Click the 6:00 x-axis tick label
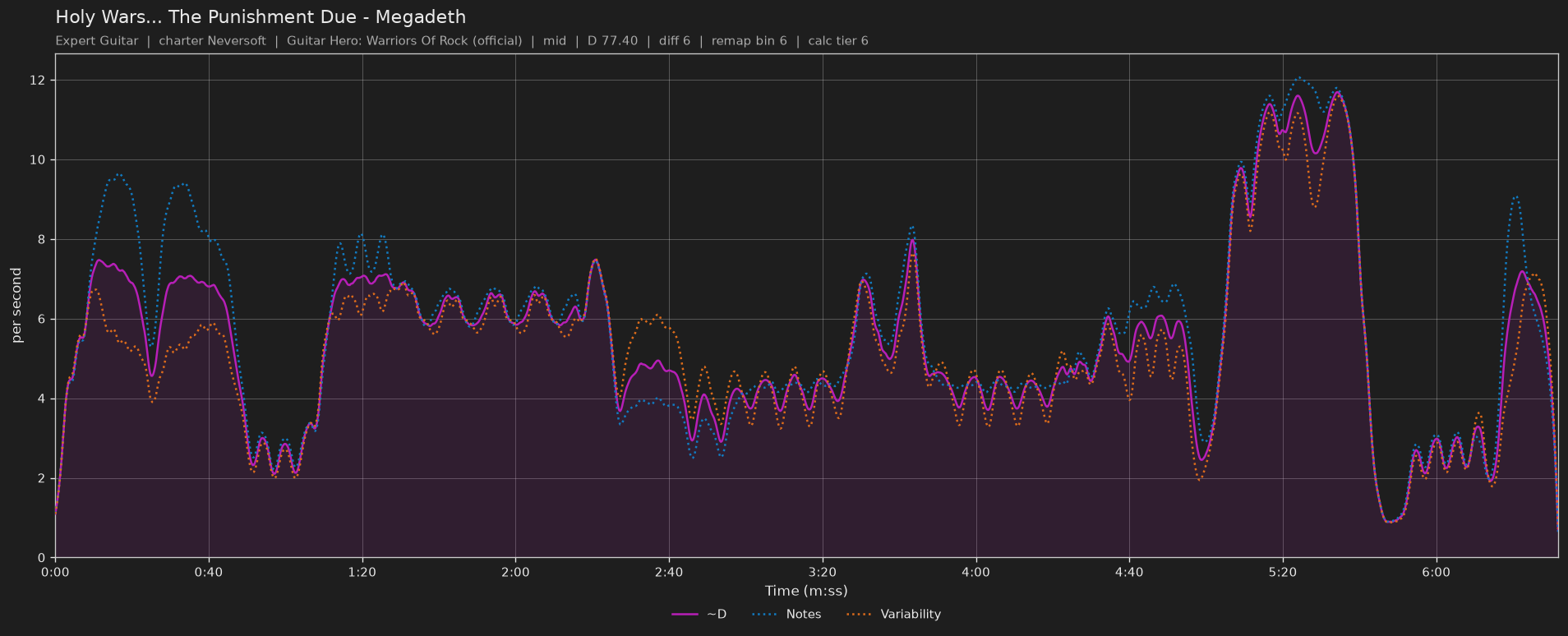 pos(1436,572)
